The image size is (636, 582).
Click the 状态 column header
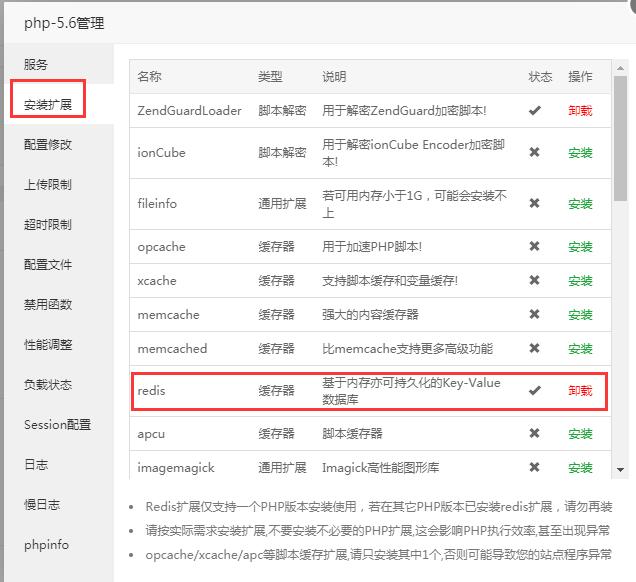540,77
